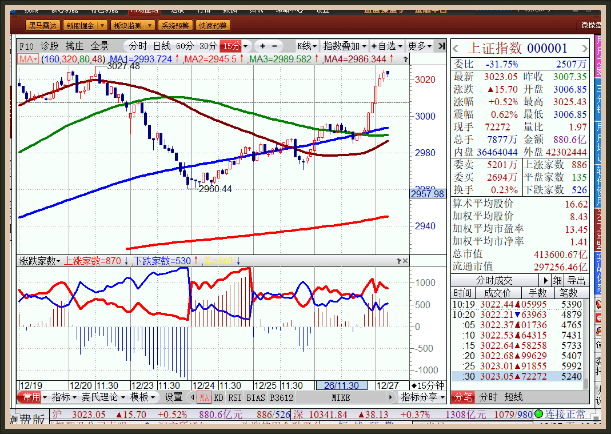Select the RSI indicator tab
Image resolution: width=611 pixels, height=434 pixels.
(234, 398)
